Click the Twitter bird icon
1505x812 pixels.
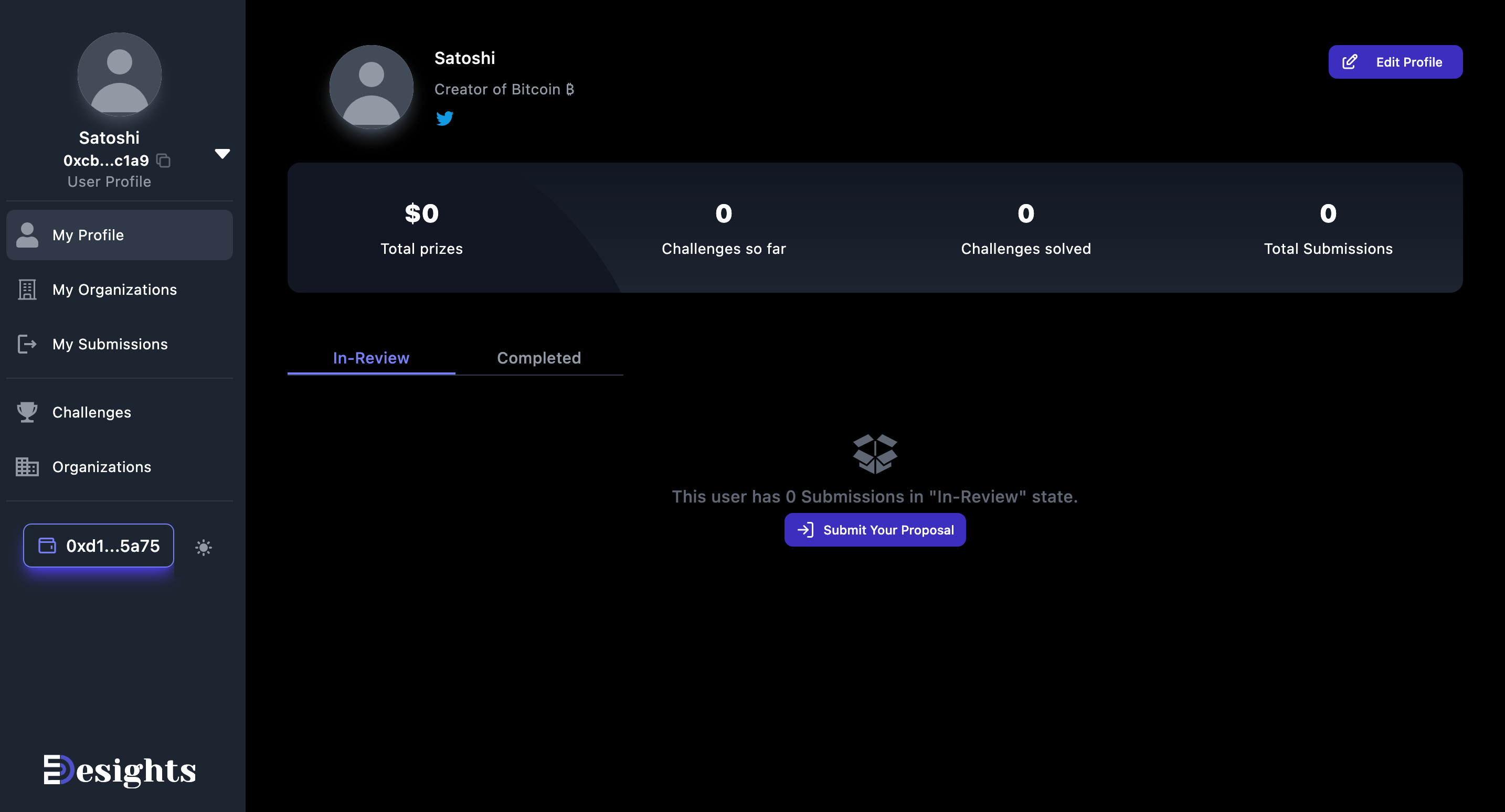click(x=444, y=118)
